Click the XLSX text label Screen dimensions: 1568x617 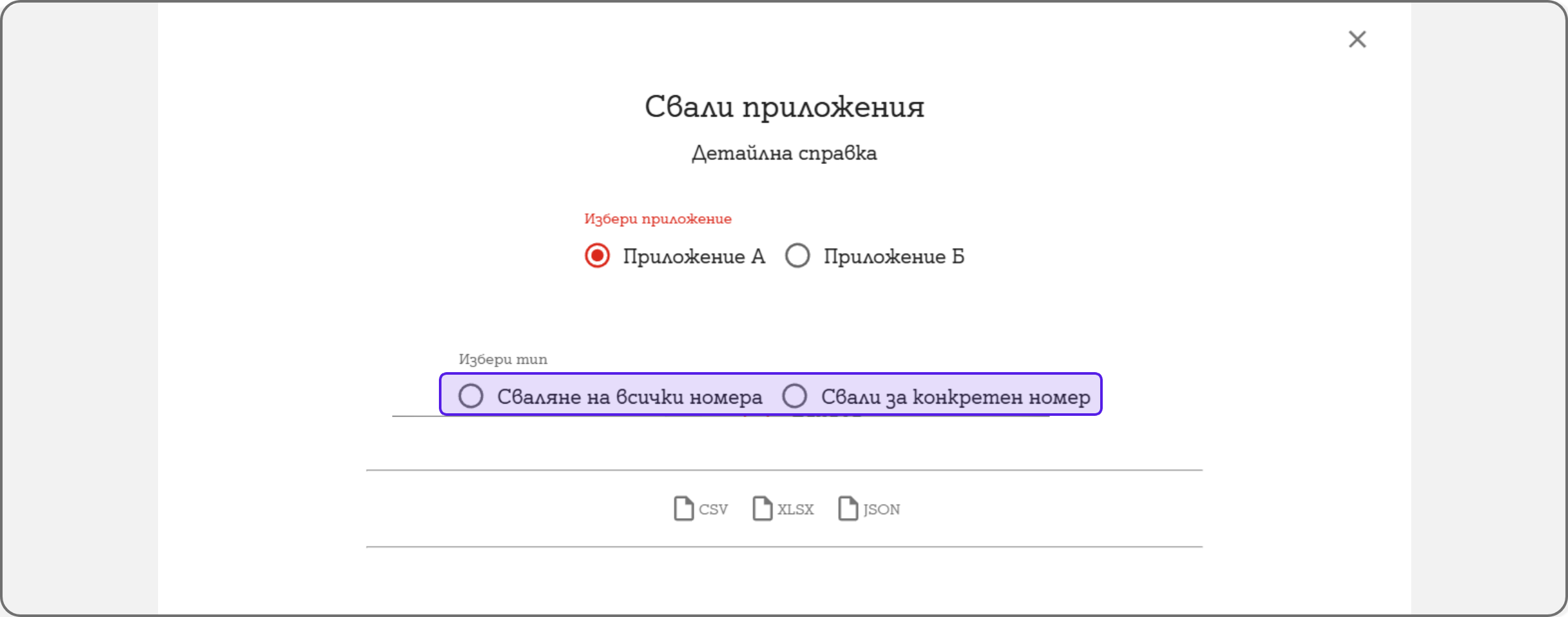[x=795, y=509]
